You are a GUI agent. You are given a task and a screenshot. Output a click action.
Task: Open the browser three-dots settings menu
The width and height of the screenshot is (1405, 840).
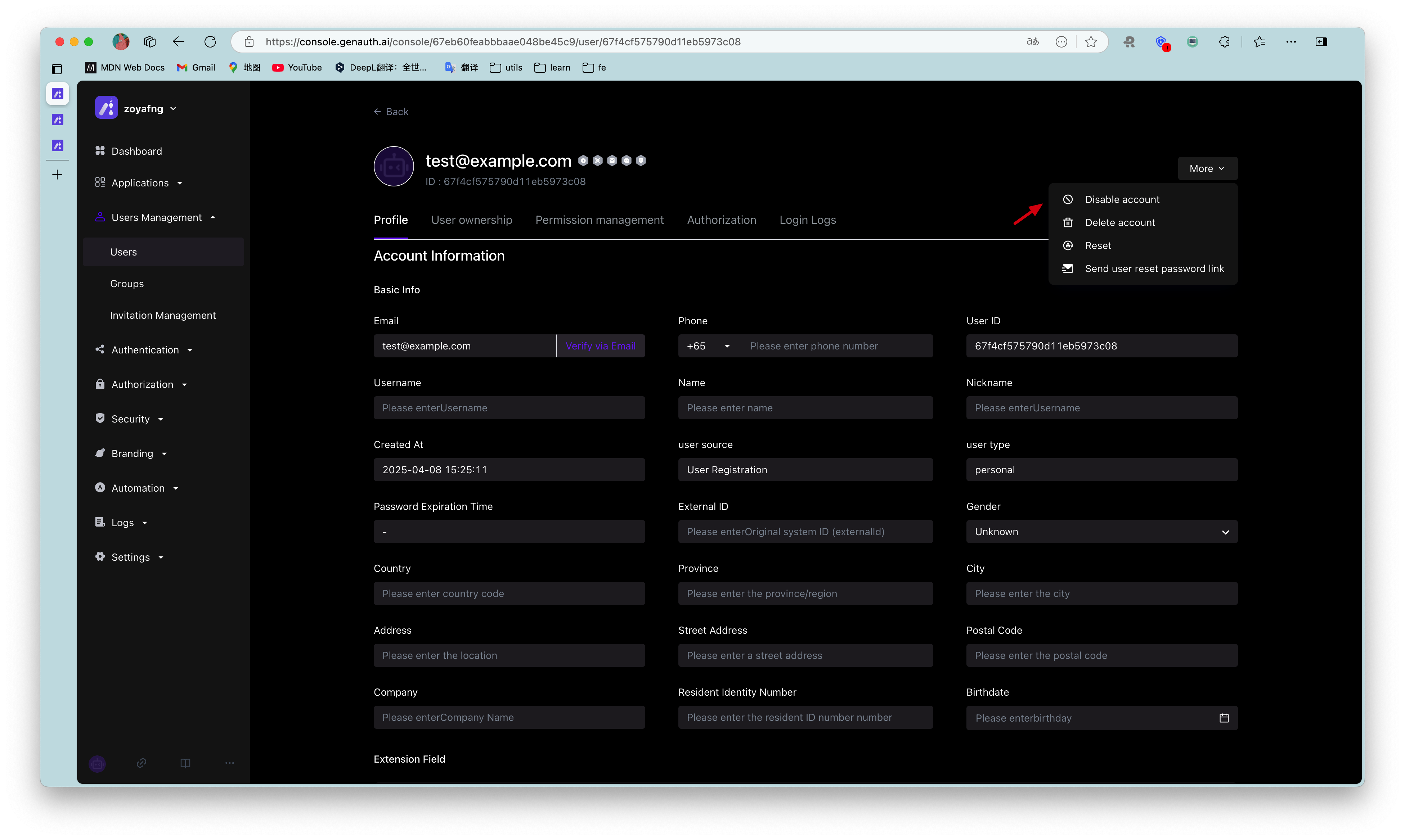coord(1290,41)
